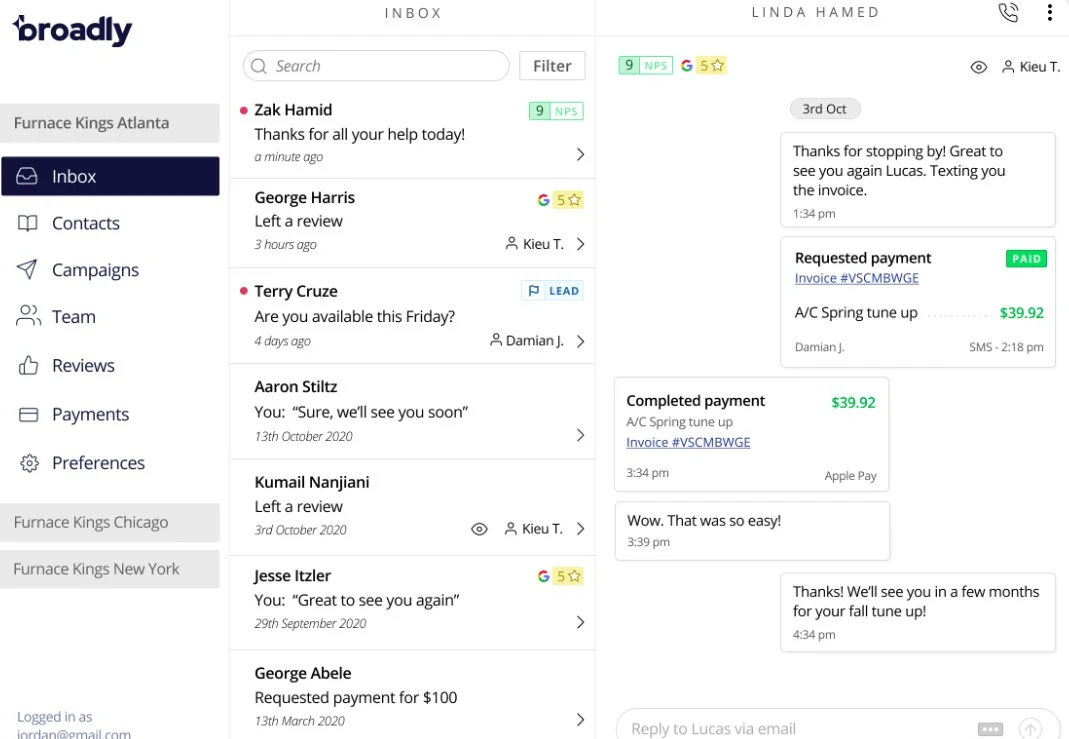The image size is (1069, 739).
Task: Click the magnifier icon in search box
Action: tap(258, 66)
